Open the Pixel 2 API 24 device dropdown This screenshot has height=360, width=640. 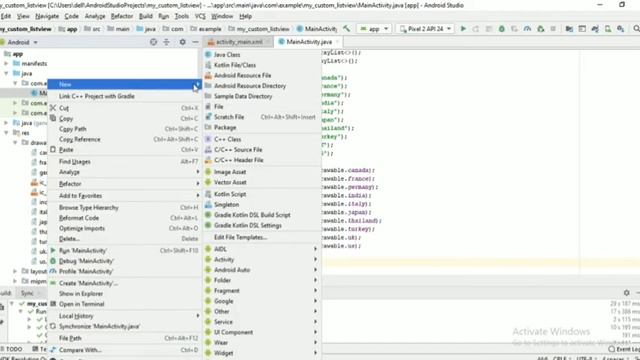coord(425,29)
